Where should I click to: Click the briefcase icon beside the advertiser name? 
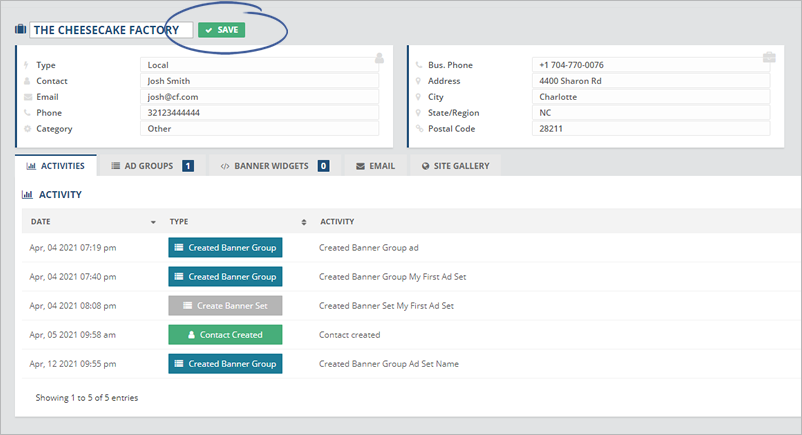pyautogui.click(x=20, y=30)
